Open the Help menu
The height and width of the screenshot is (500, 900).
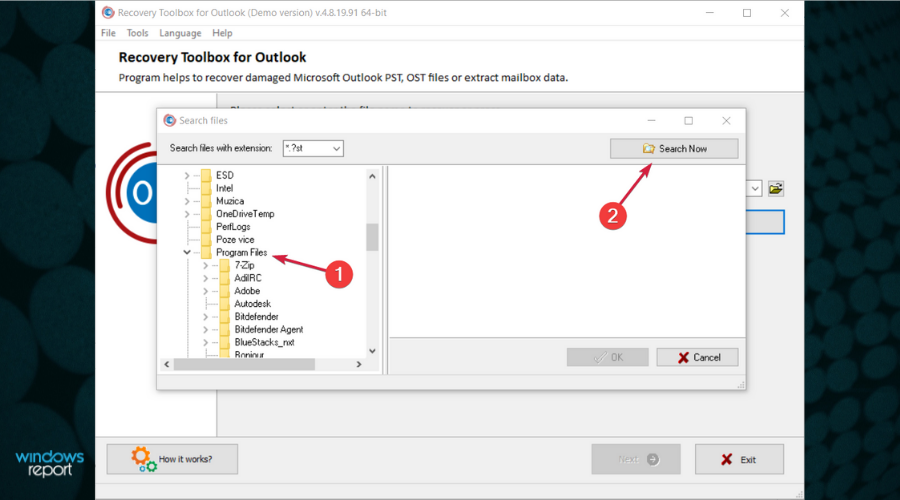[222, 33]
